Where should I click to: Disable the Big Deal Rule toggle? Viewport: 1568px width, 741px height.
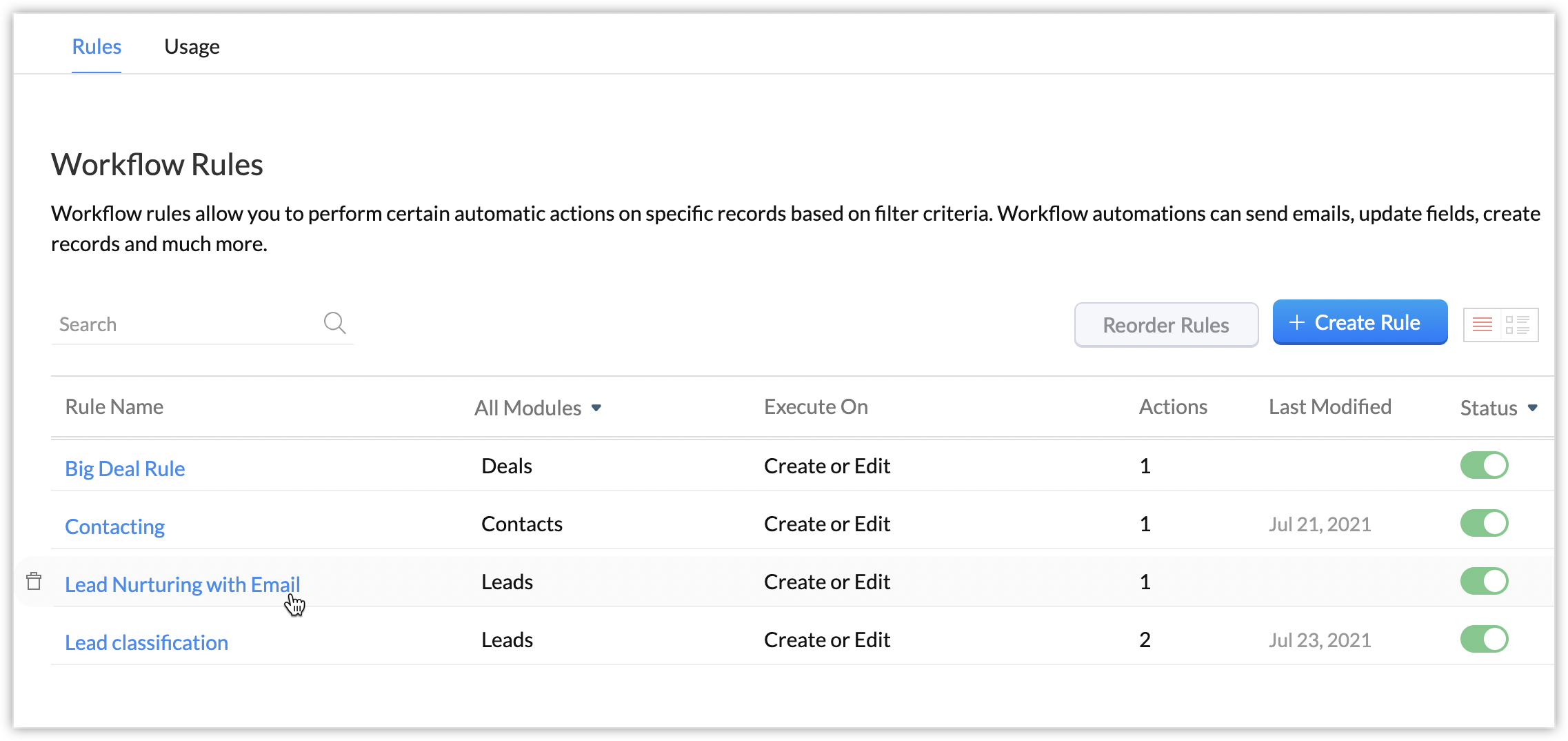[1484, 466]
